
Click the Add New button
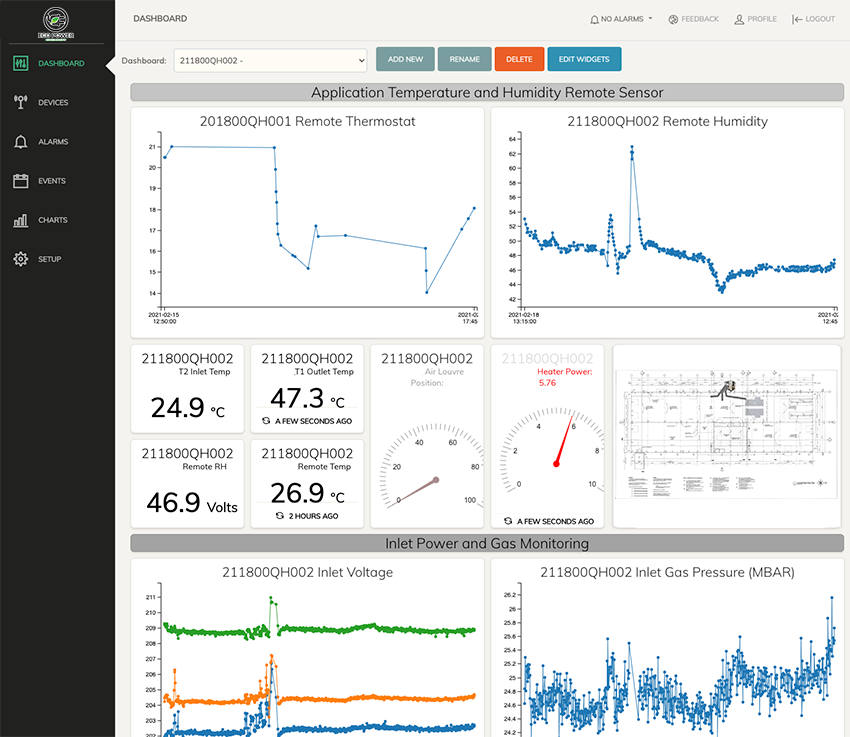point(405,59)
